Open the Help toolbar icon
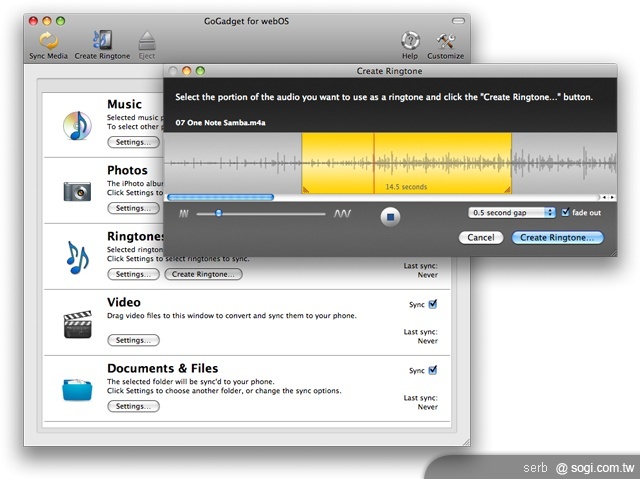This screenshot has height=479, width=640. tap(410, 41)
